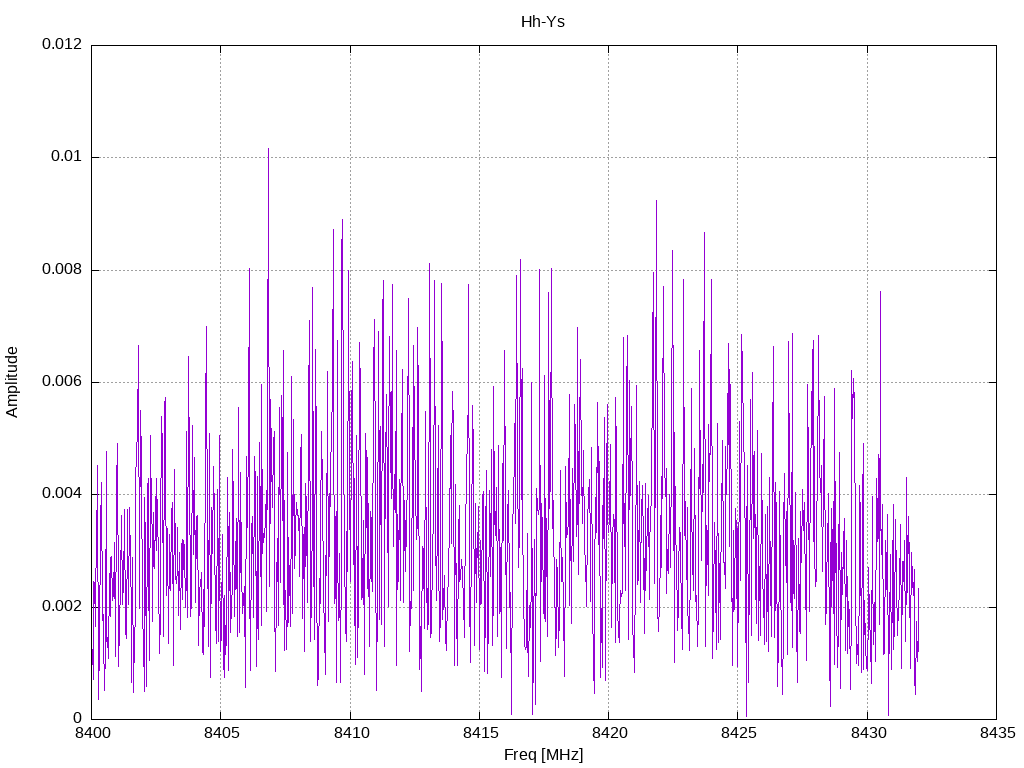The image size is (1024, 768).
Task: Click the 8415 x-axis tick label
Action: (x=480, y=733)
